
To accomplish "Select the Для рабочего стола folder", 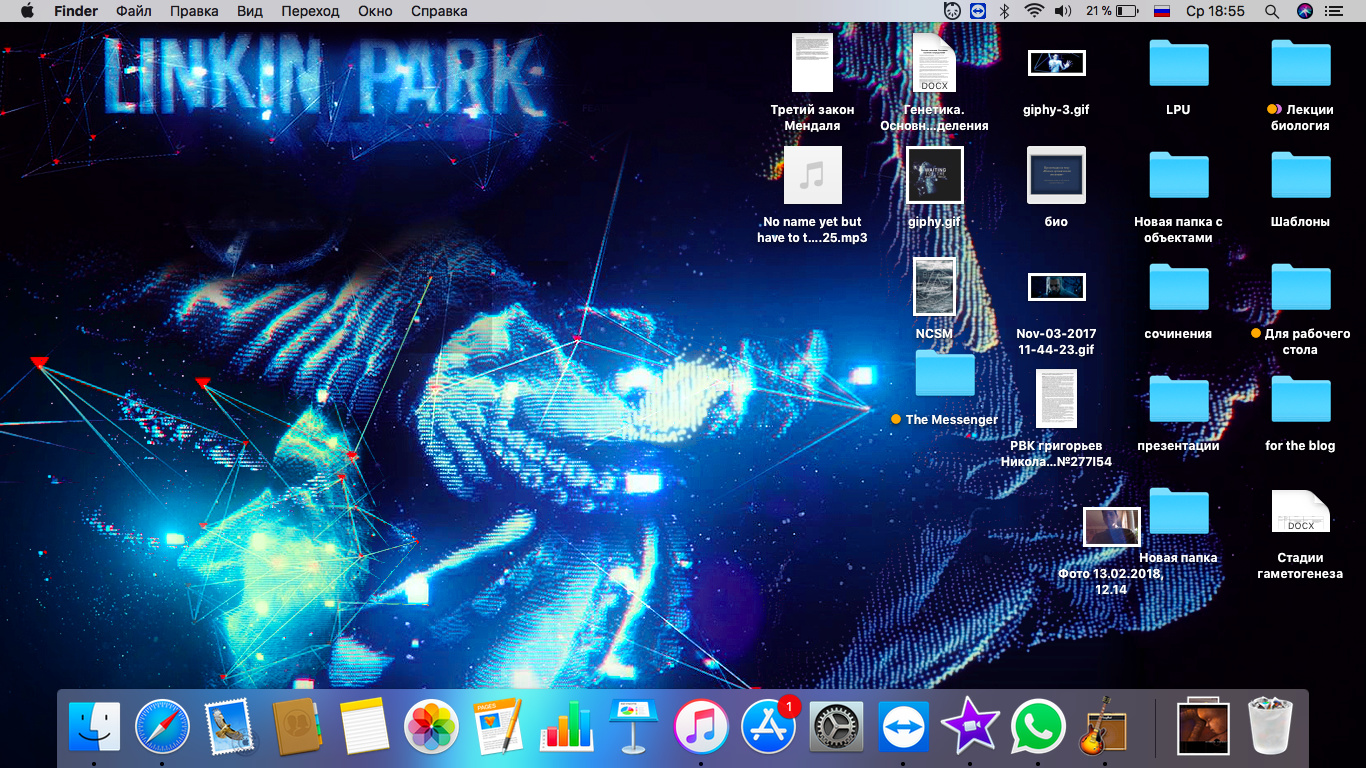I will click(x=1300, y=287).
